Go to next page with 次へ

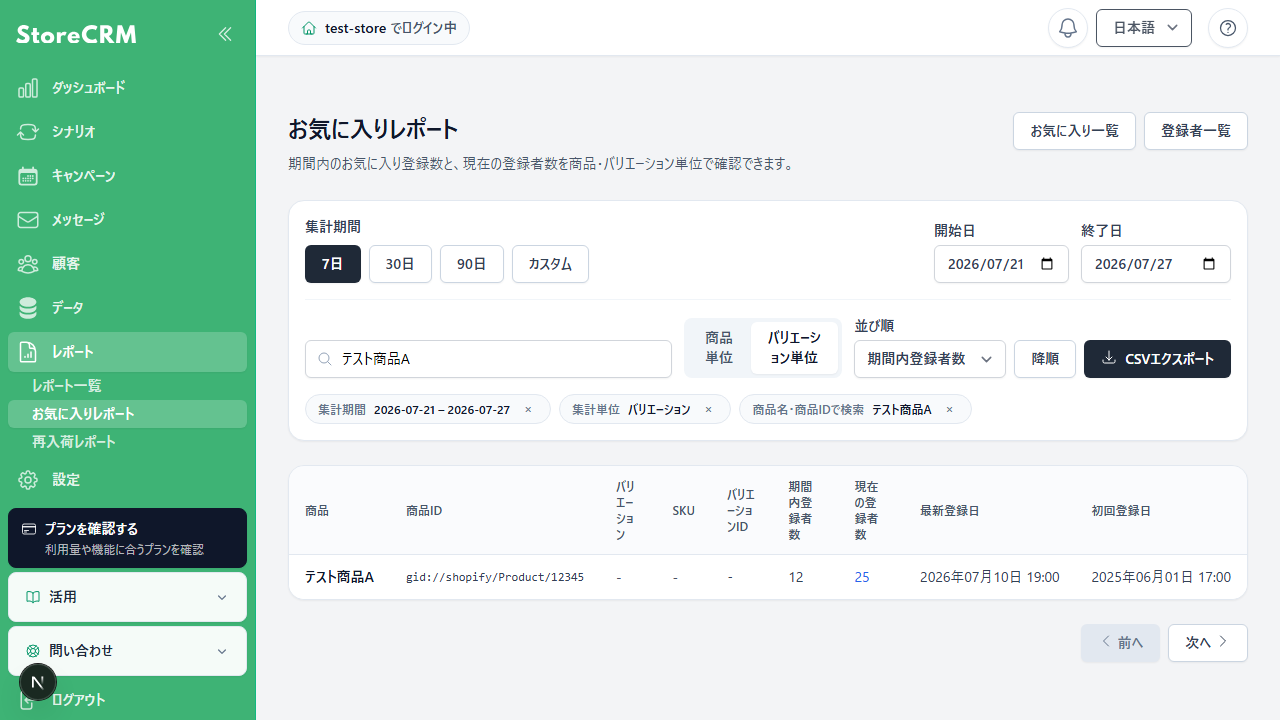pos(1208,643)
